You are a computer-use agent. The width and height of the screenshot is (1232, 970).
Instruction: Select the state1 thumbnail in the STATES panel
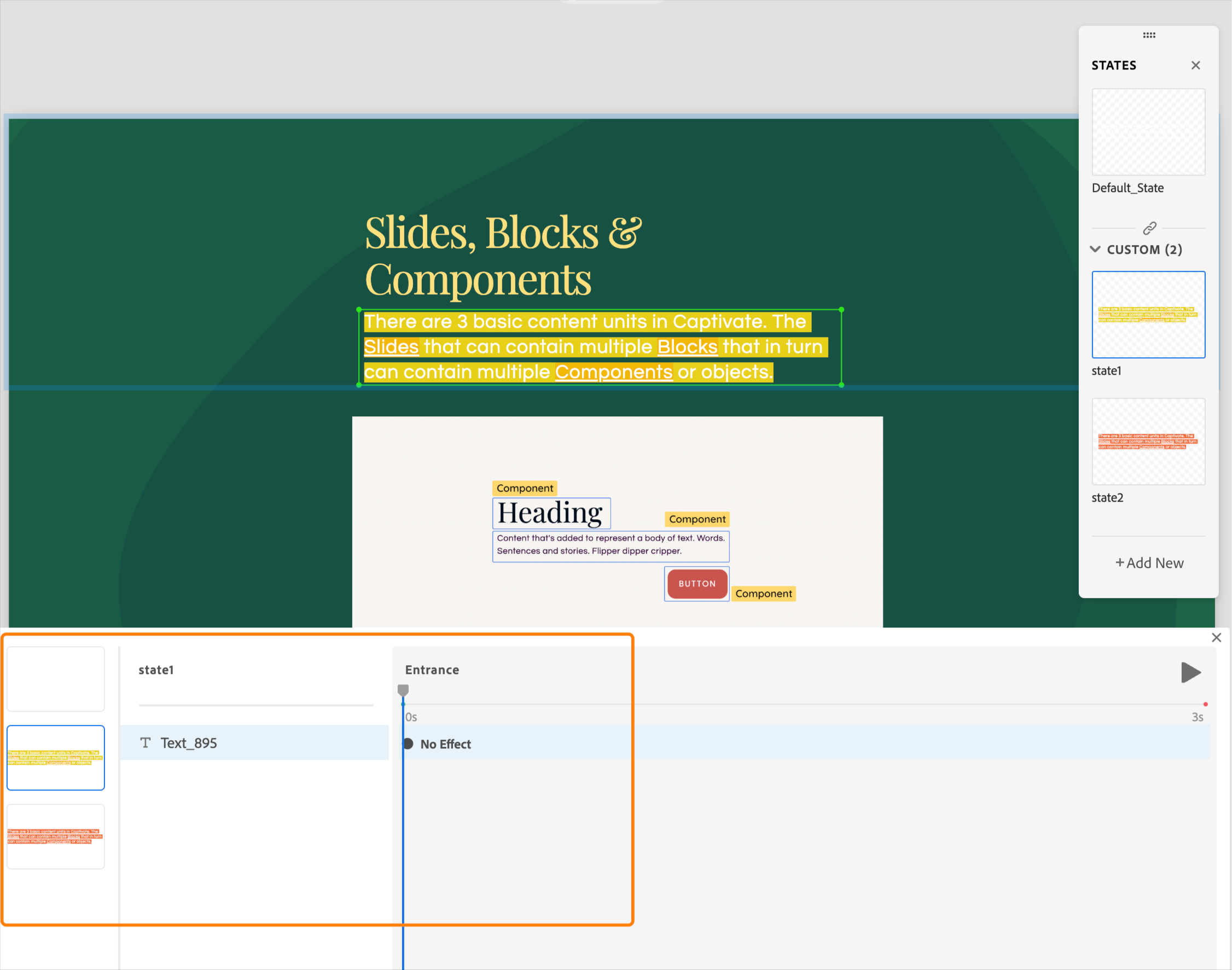tap(1148, 315)
